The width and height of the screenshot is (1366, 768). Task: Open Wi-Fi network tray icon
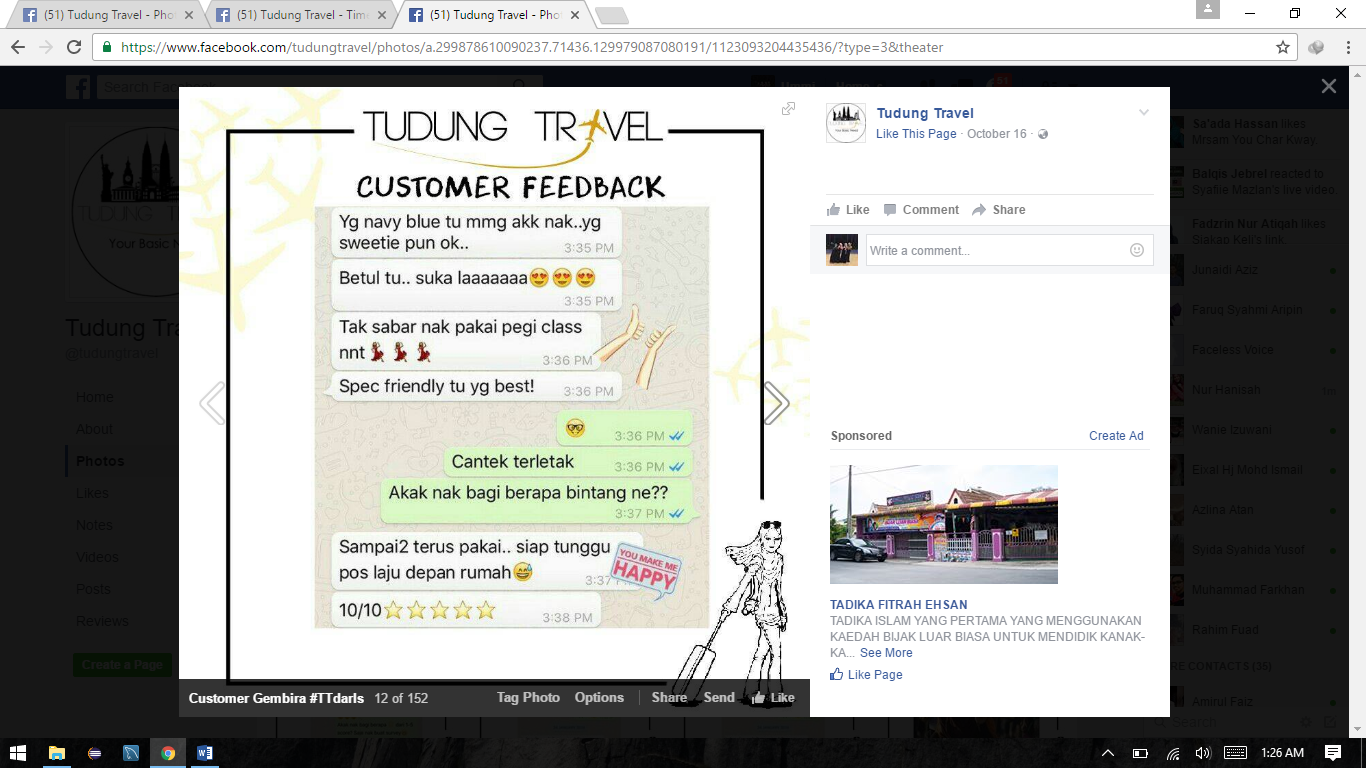click(1173, 753)
